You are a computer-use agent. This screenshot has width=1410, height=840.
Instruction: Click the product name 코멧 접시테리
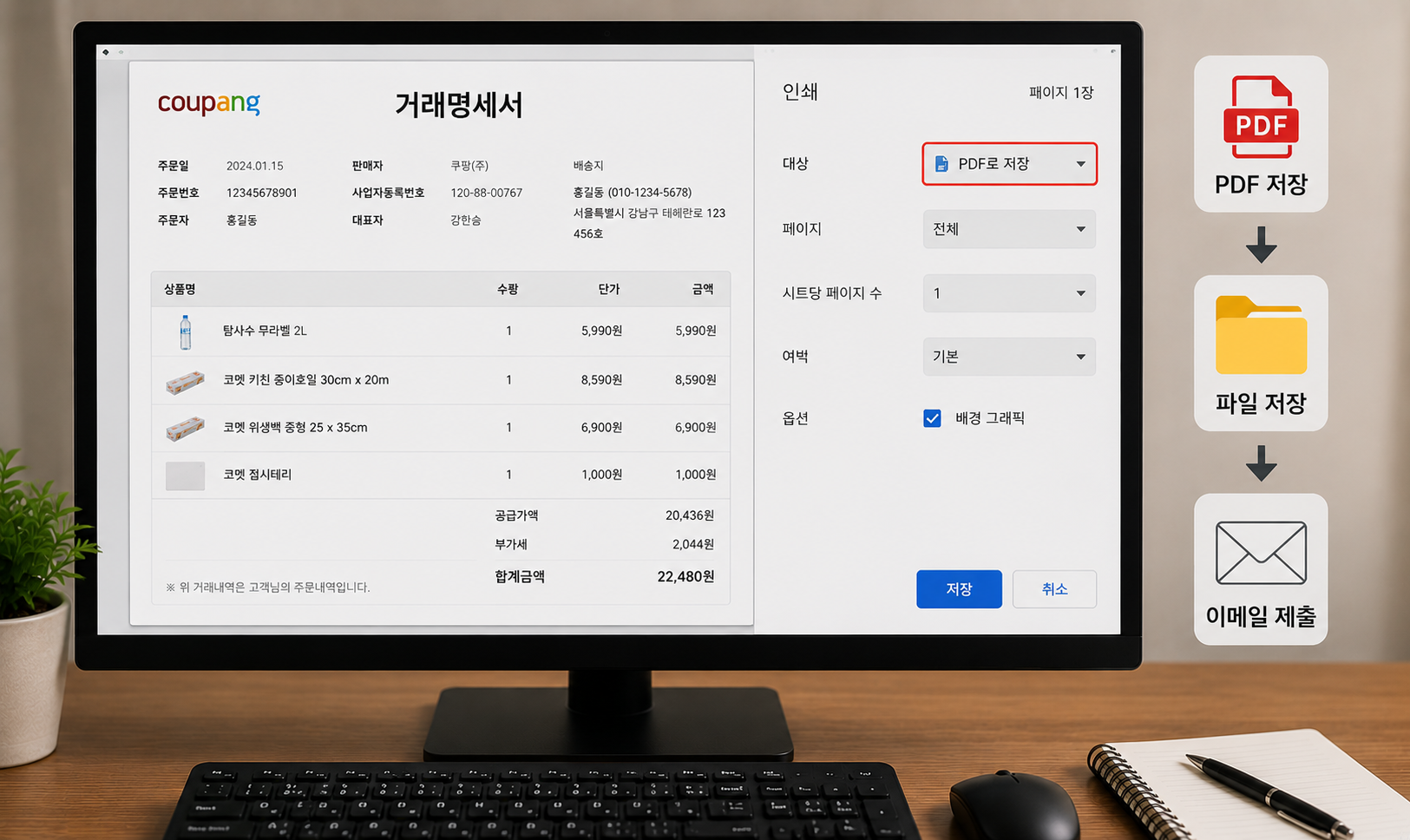(x=257, y=475)
